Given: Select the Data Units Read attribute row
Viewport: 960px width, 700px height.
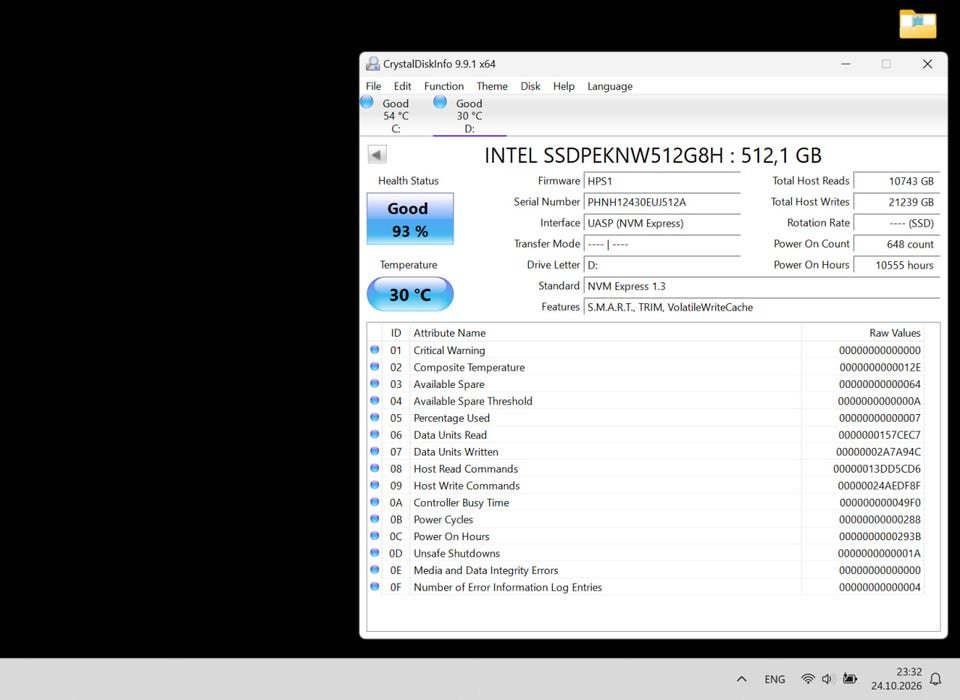Looking at the screenshot, I should pos(646,435).
